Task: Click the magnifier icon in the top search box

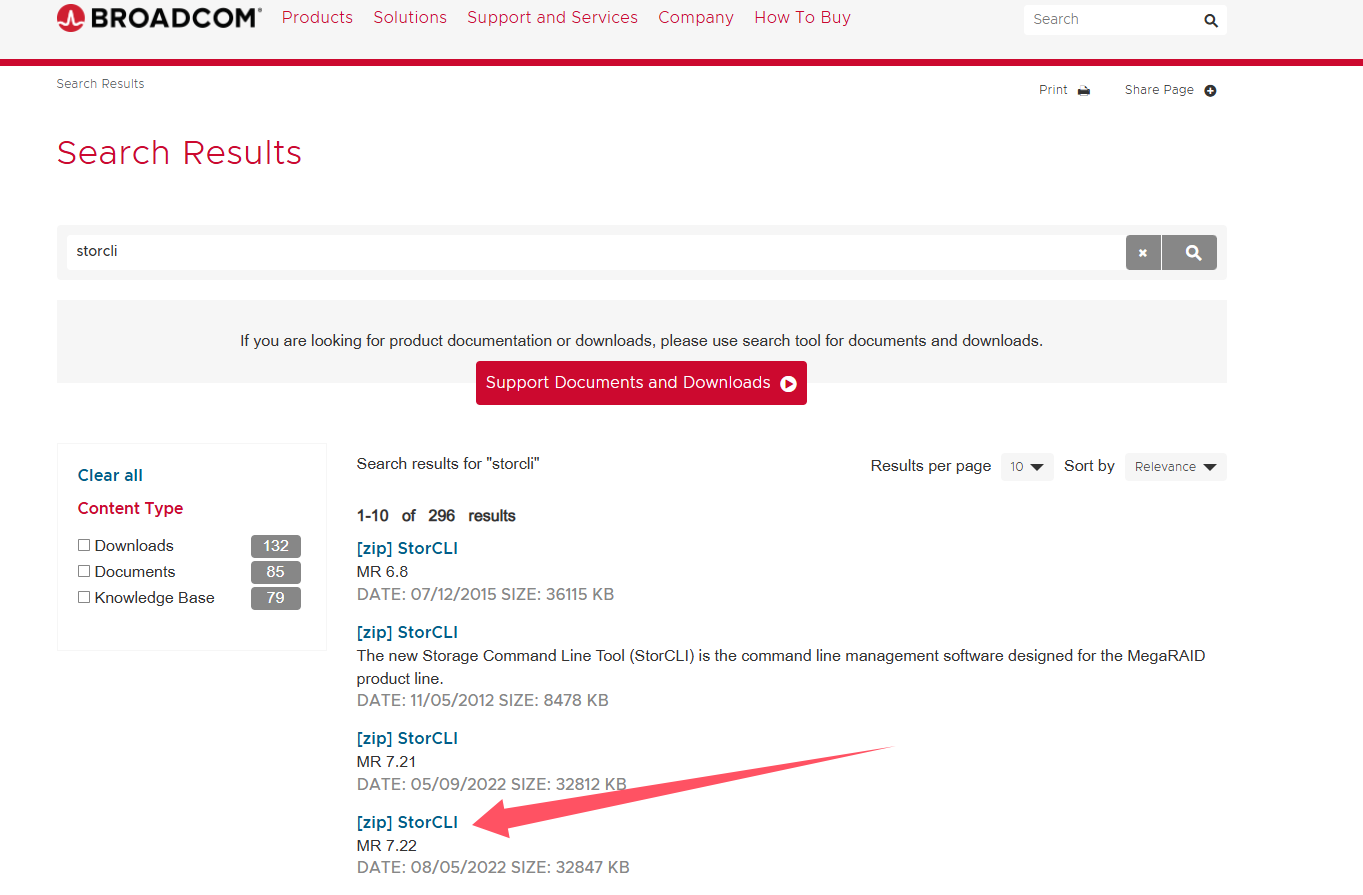Action: click(1211, 20)
